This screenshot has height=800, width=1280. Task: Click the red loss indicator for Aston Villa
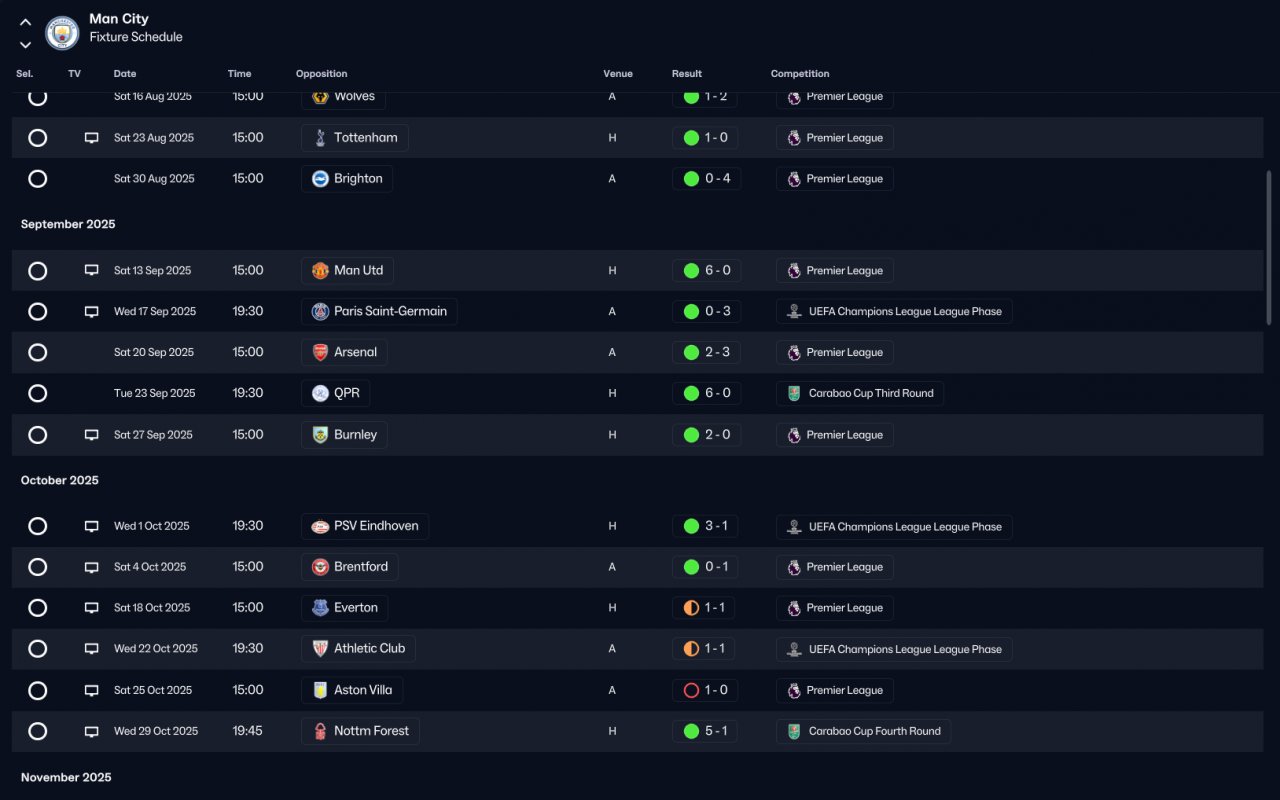pos(691,690)
